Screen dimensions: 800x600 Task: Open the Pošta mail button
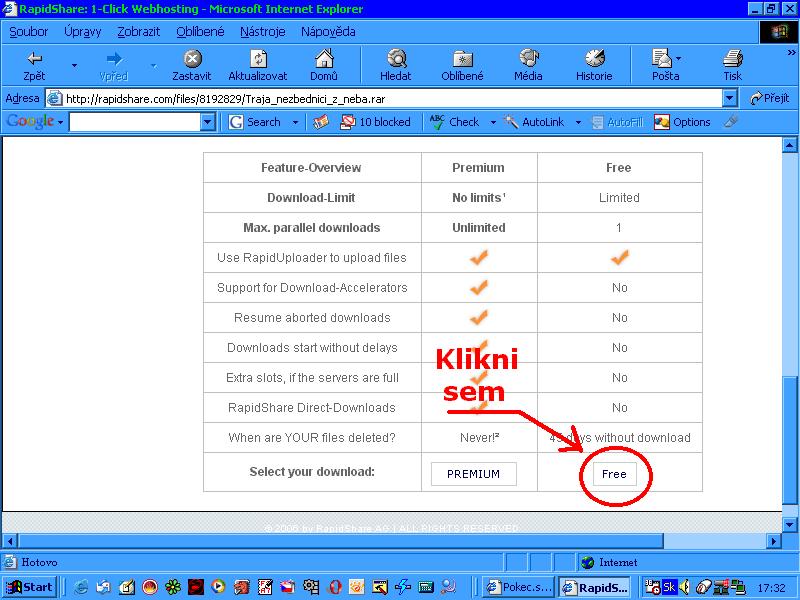[665, 65]
